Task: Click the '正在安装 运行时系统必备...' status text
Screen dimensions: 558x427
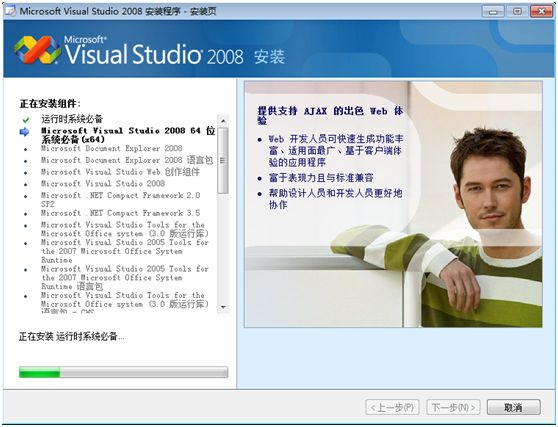Action: click(72, 336)
